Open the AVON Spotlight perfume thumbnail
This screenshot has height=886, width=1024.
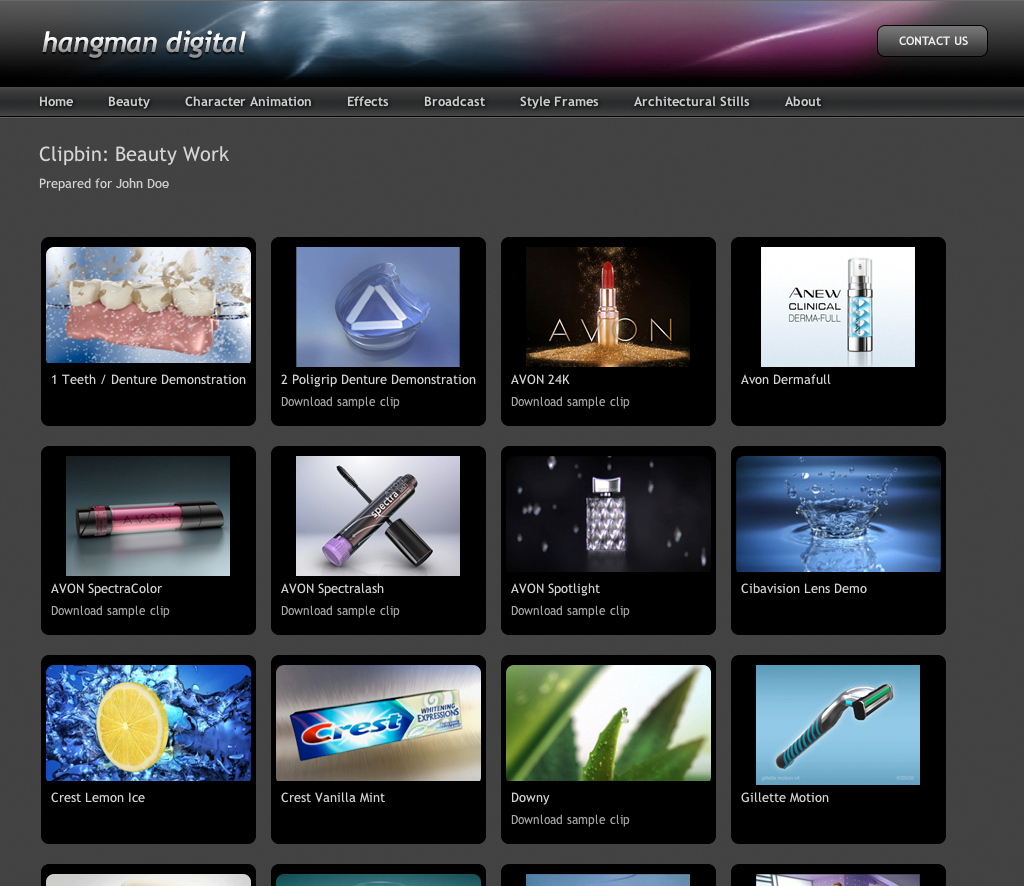(x=608, y=514)
